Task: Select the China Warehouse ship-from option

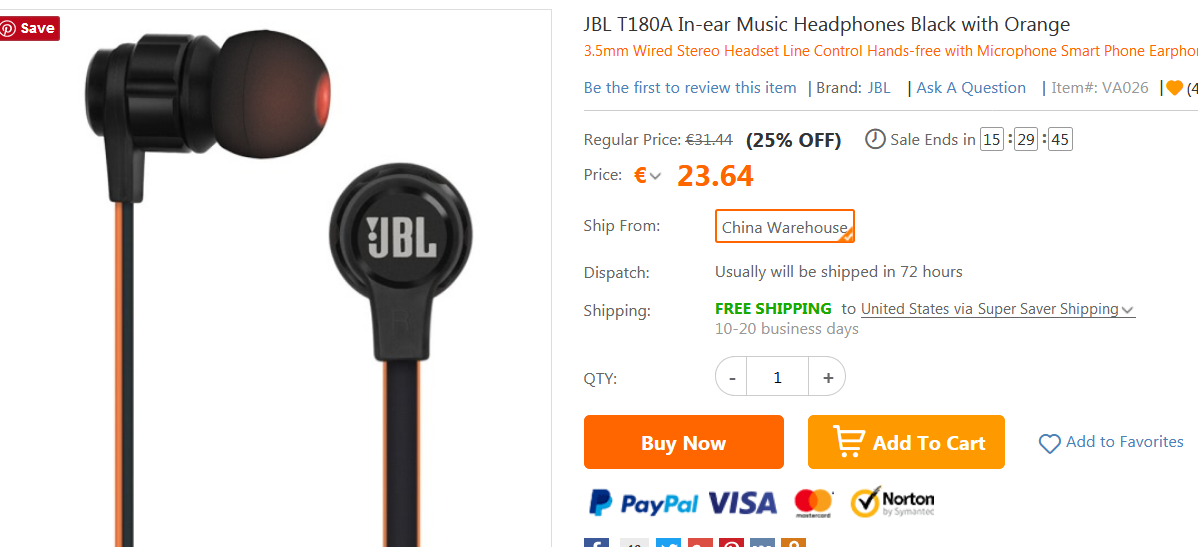Action: click(785, 226)
